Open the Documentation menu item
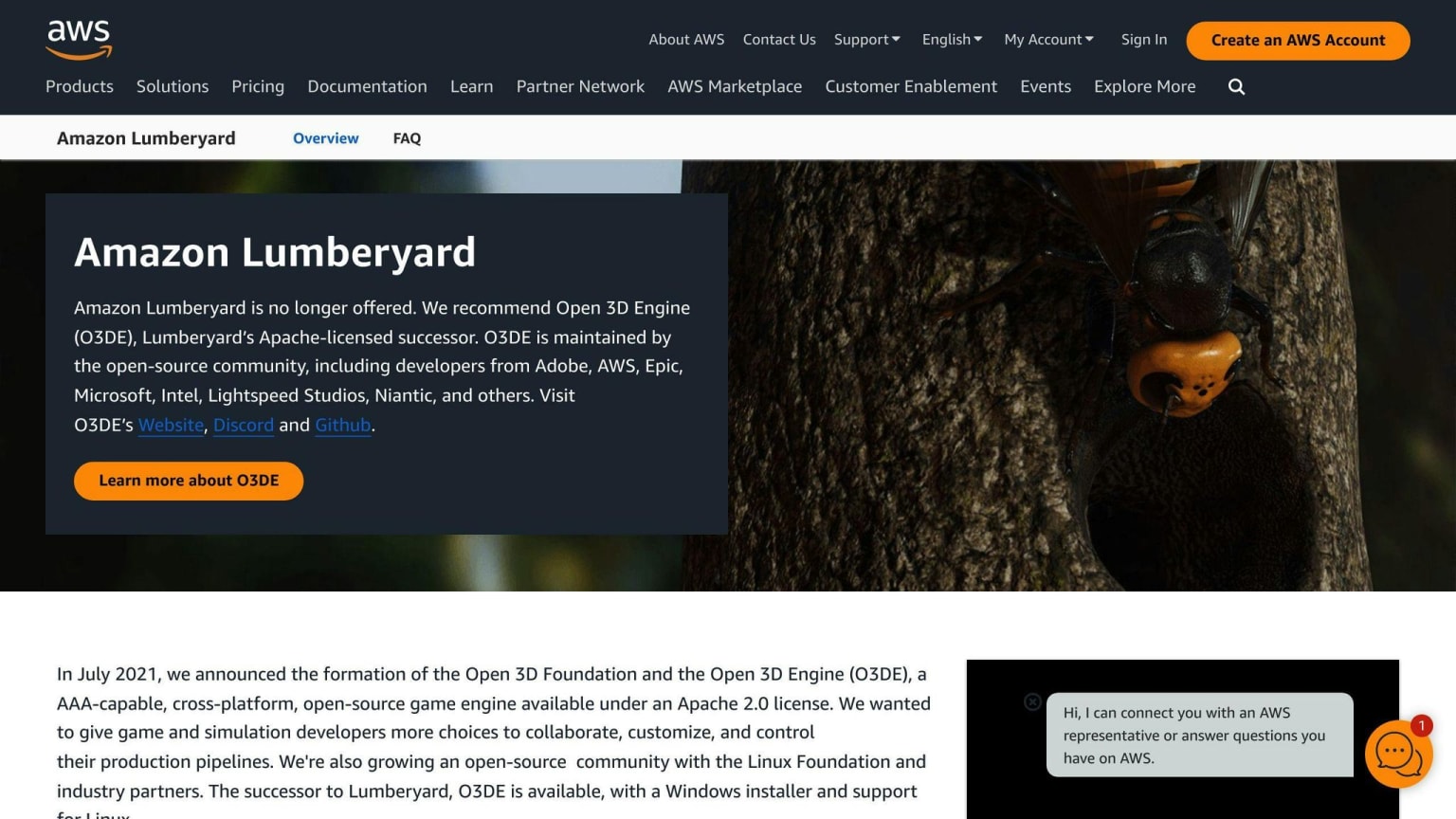 [367, 86]
